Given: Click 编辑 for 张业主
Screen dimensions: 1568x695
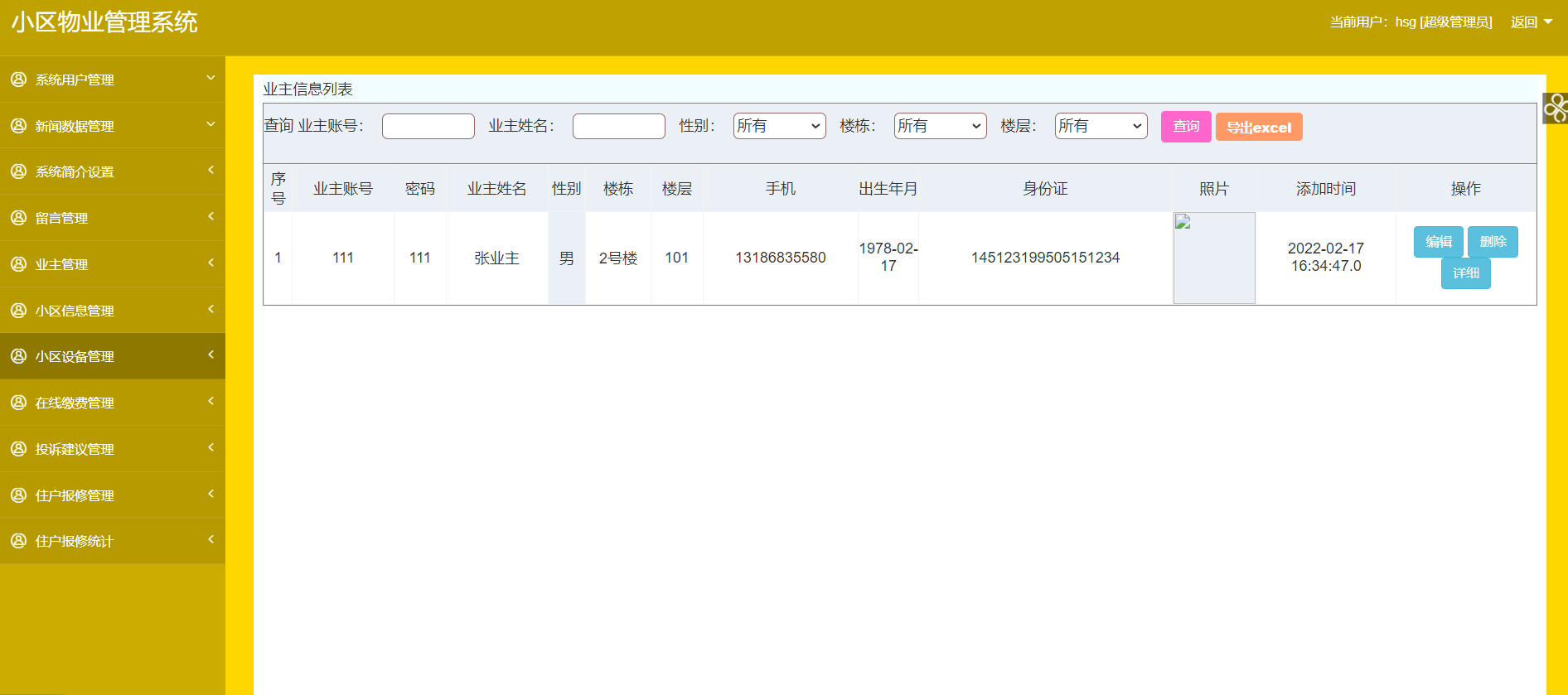Looking at the screenshot, I should [x=1438, y=242].
